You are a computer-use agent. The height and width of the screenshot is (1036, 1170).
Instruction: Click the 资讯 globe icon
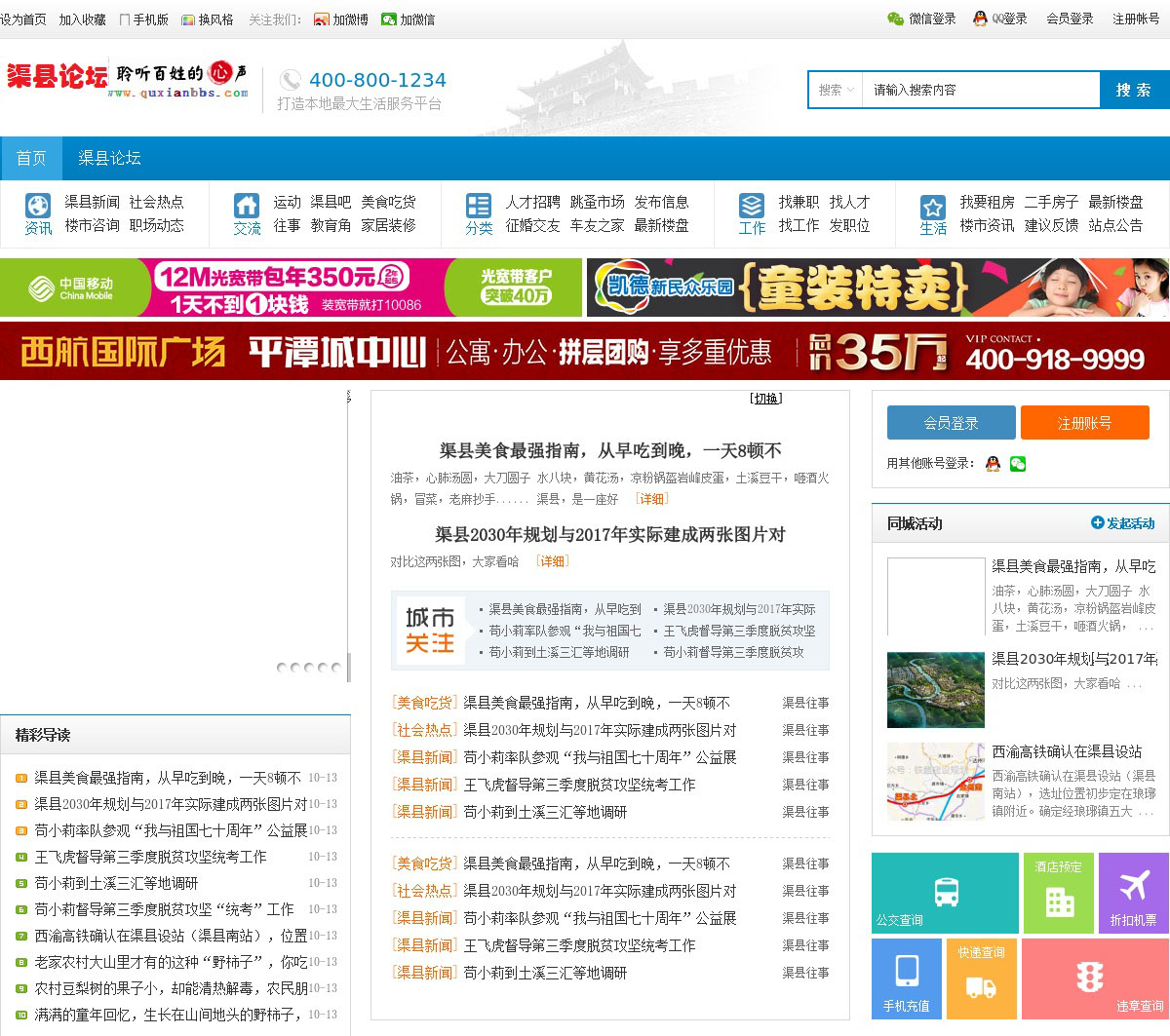pos(37,206)
